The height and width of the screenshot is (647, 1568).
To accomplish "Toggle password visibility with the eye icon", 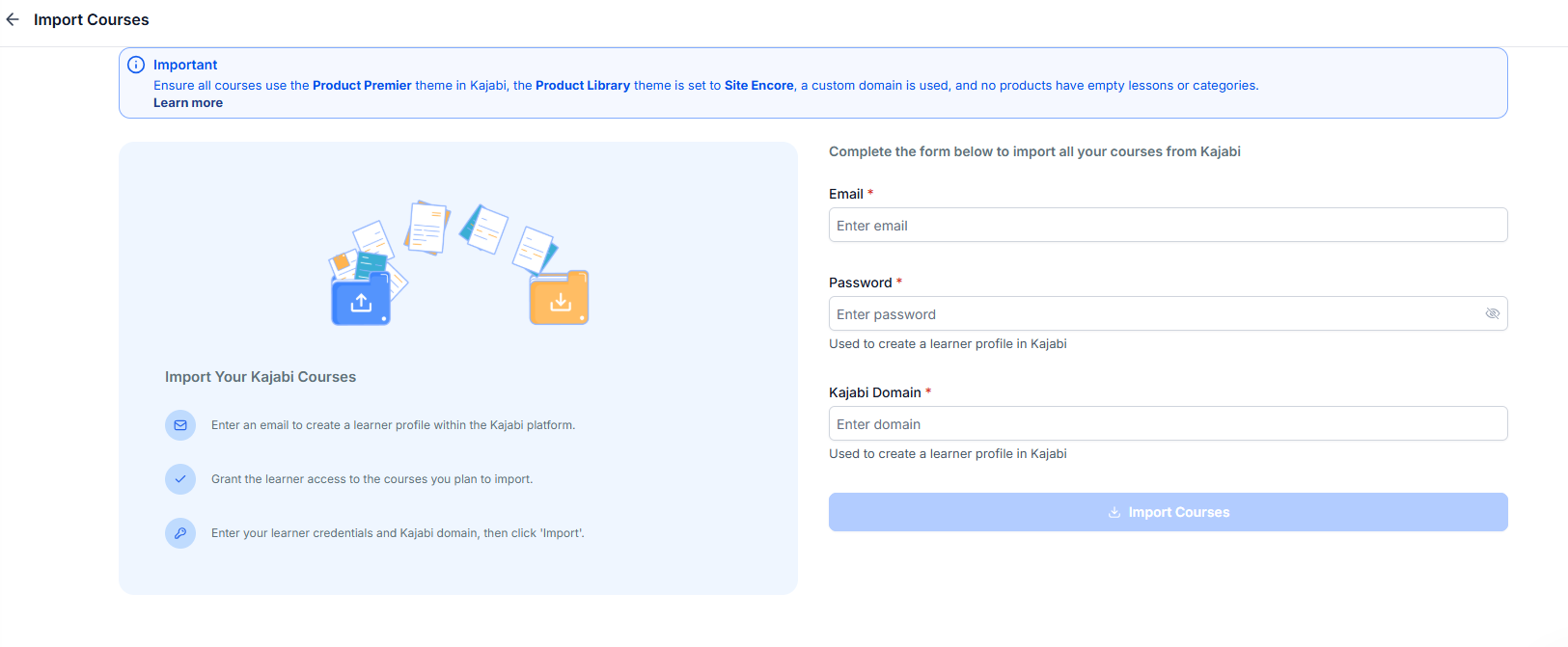I will pos(1492,314).
